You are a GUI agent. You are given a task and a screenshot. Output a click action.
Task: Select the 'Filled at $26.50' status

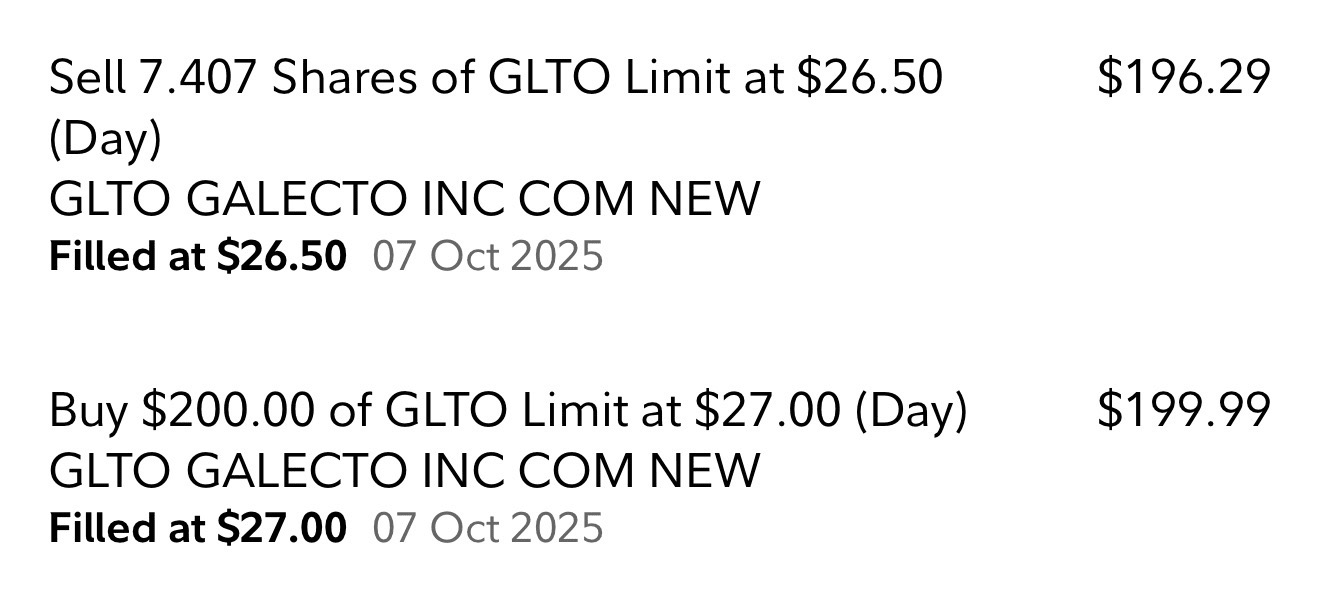pyautogui.click(x=197, y=256)
